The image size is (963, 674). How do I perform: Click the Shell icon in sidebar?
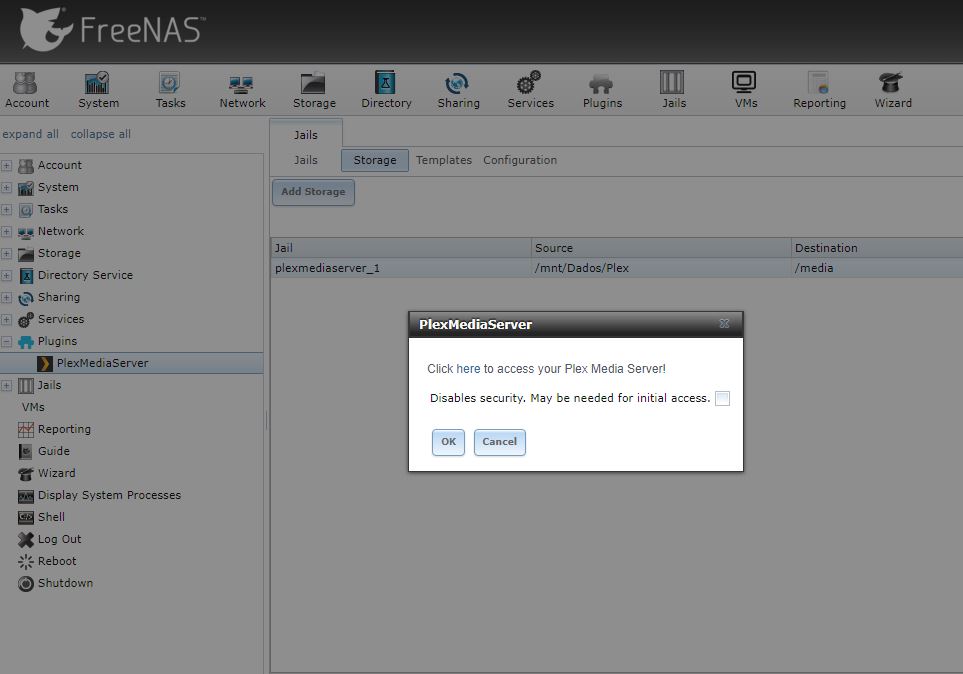[26, 517]
